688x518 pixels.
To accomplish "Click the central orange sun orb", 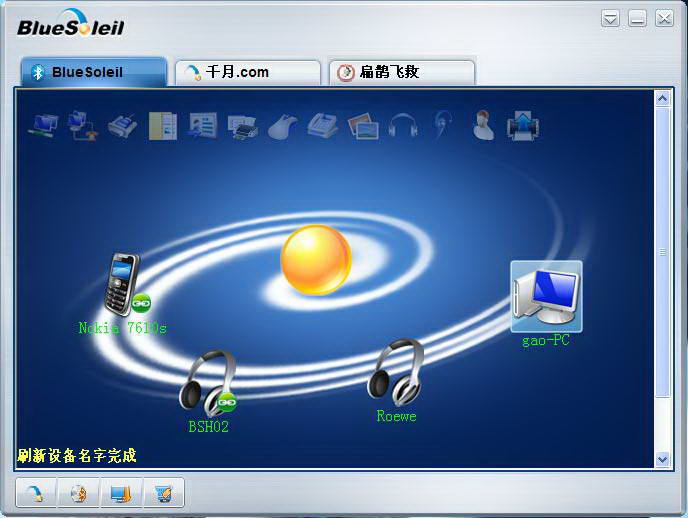I will point(316,260).
